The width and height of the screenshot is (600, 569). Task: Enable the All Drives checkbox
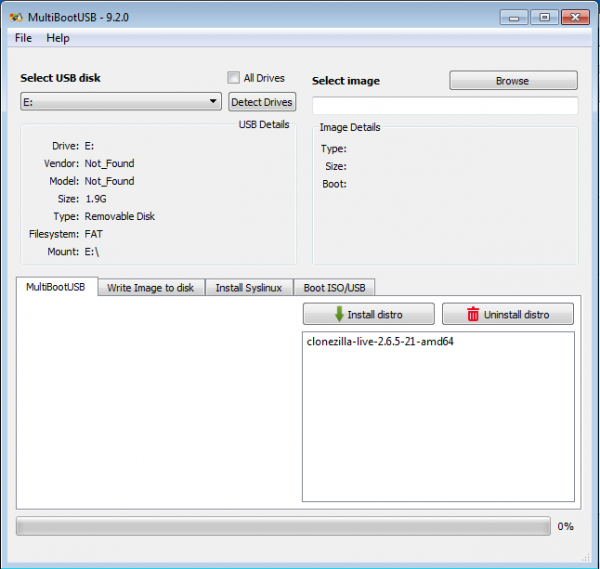(234, 78)
